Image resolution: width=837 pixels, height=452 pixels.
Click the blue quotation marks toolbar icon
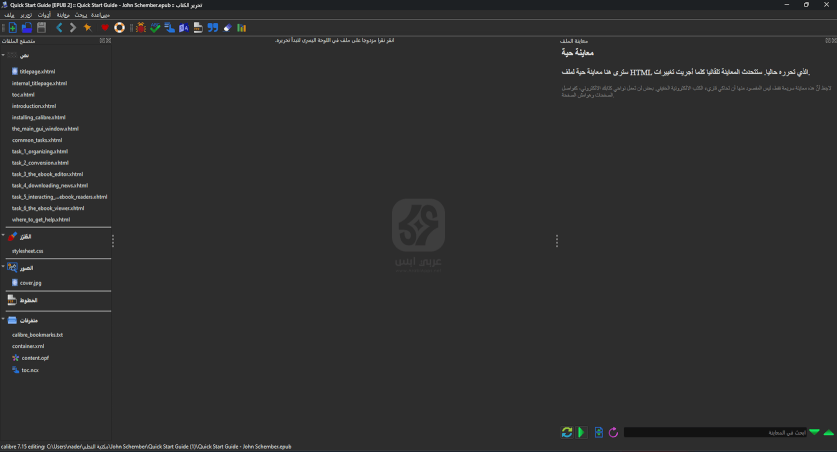tap(212, 28)
